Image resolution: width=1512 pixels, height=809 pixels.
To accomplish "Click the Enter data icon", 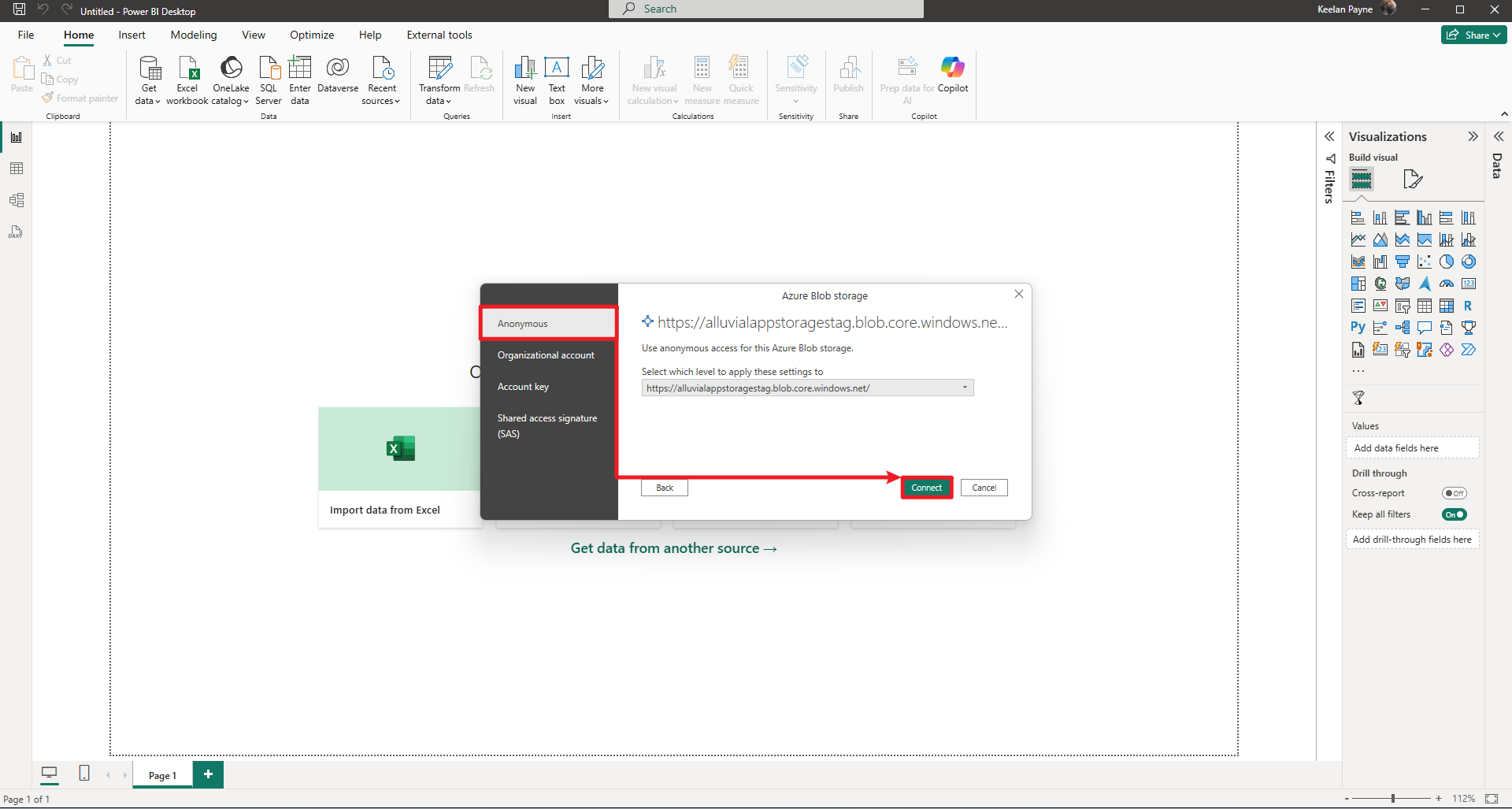I will [300, 69].
